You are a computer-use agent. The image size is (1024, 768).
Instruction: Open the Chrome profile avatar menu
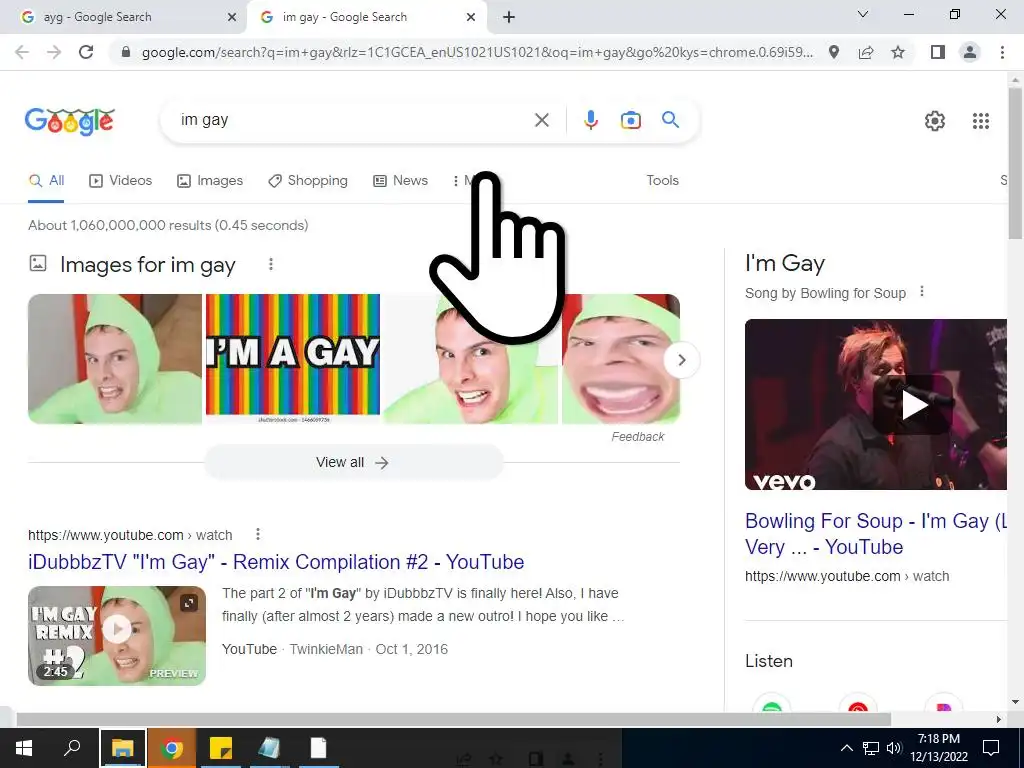(x=970, y=52)
